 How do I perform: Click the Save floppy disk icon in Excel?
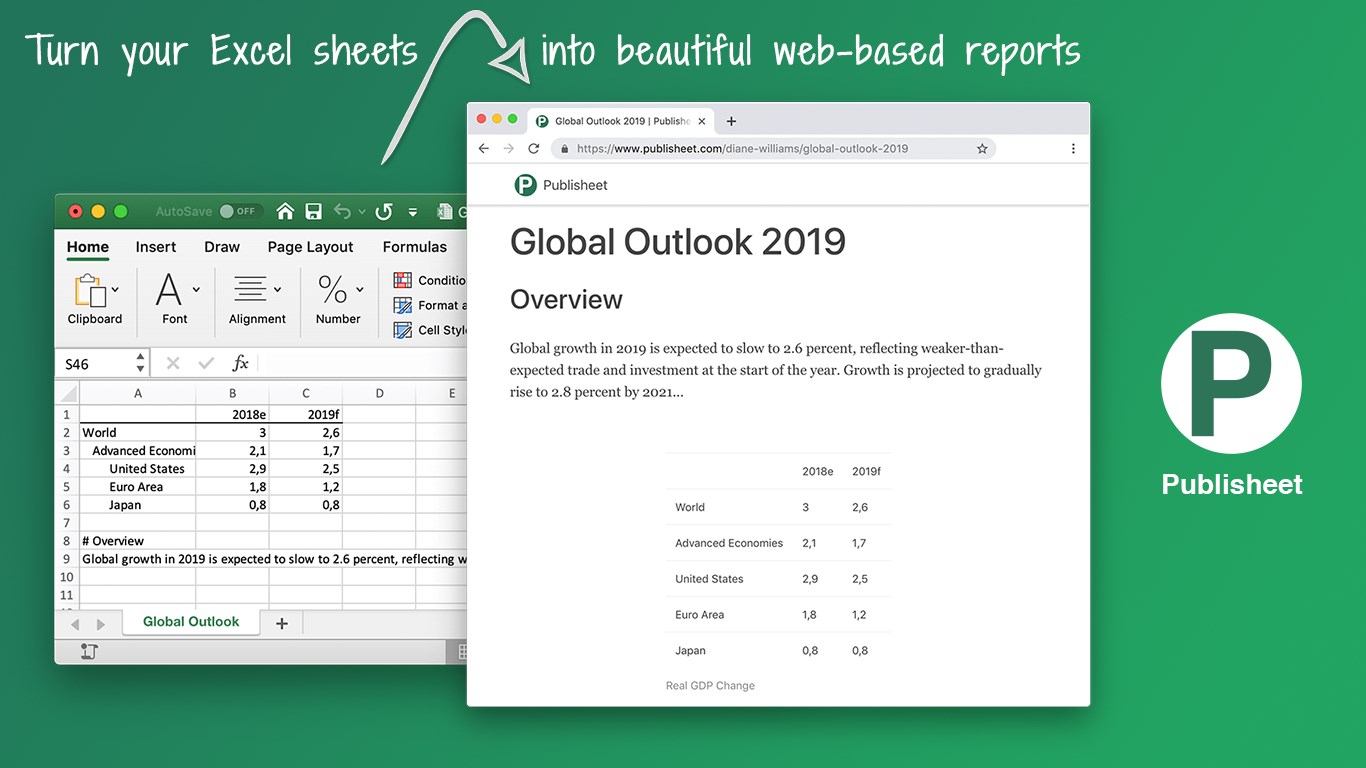pyautogui.click(x=314, y=211)
